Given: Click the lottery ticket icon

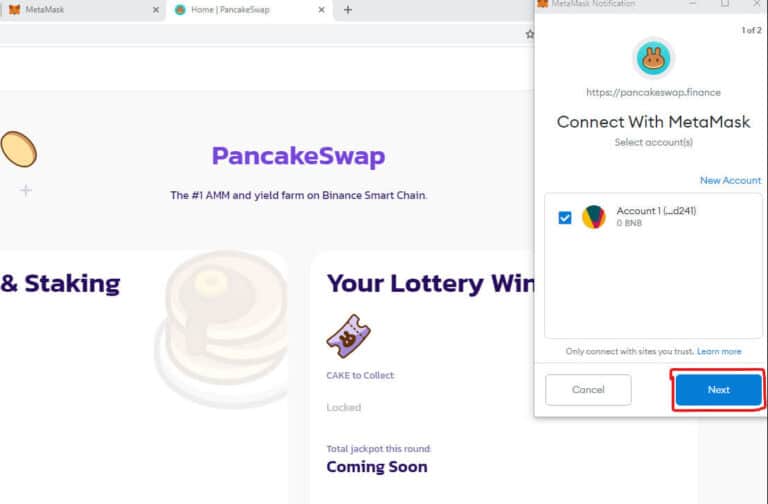Looking at the screenshot, I should point(348,336).
